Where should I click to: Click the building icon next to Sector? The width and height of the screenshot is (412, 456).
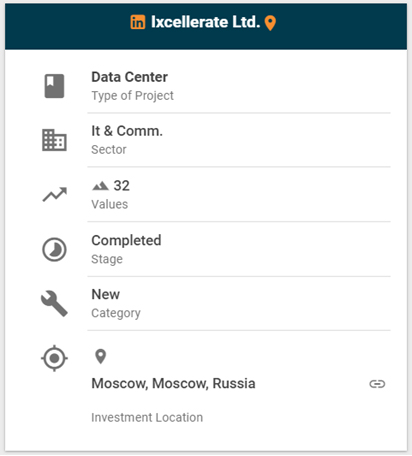point(54,140)
